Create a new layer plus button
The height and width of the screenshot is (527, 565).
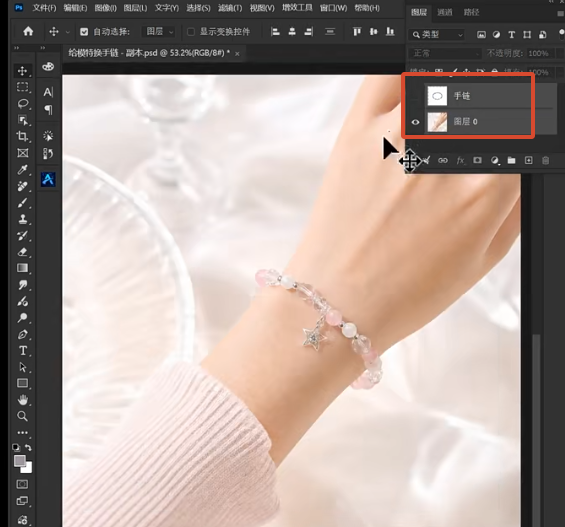(x=528, y=160)
